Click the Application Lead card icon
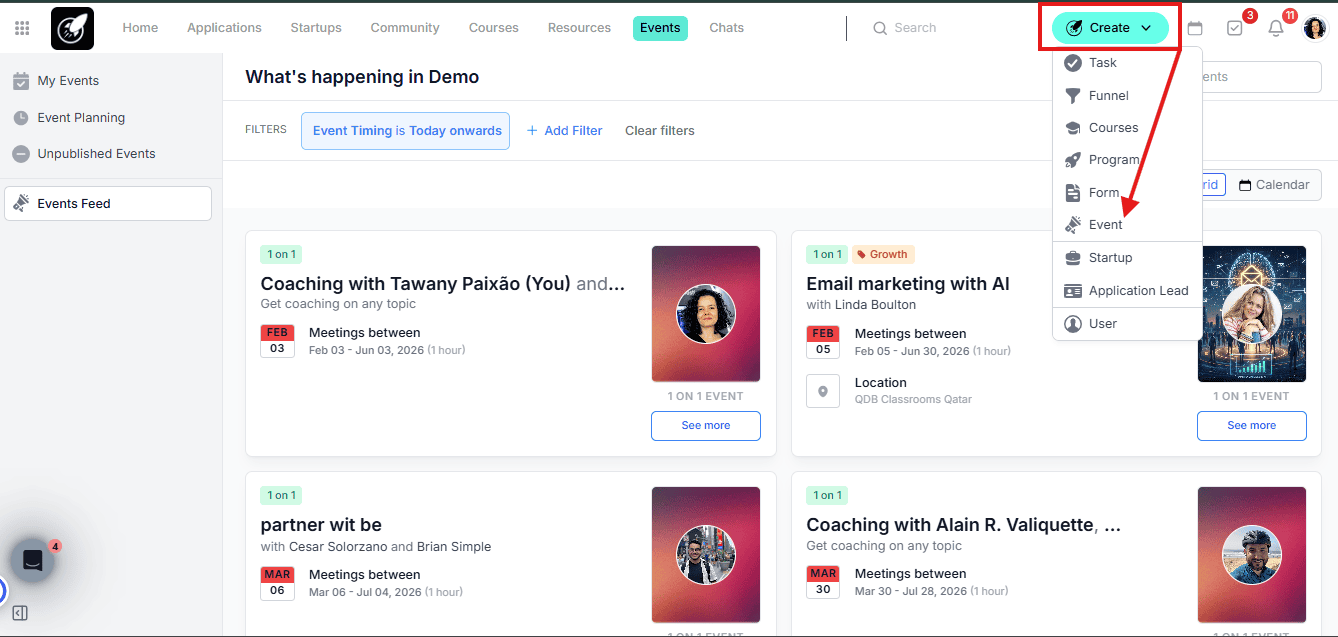Image resolution: width=1338 pixels, height=637 pixels. [x=1073, y=291]
